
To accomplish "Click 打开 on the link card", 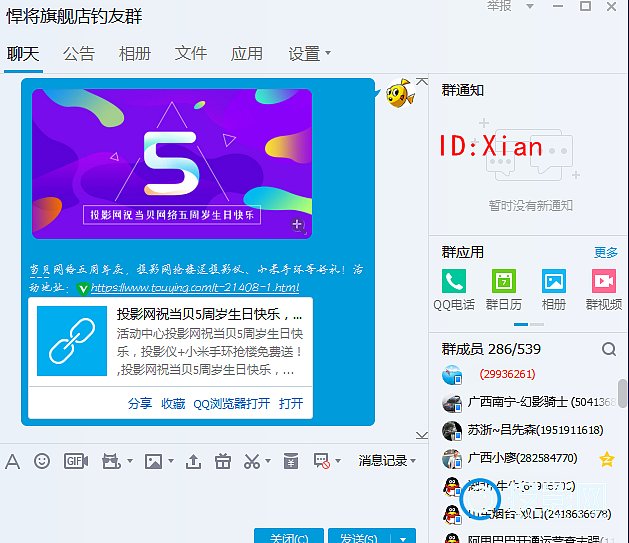I will click(291, 403).
